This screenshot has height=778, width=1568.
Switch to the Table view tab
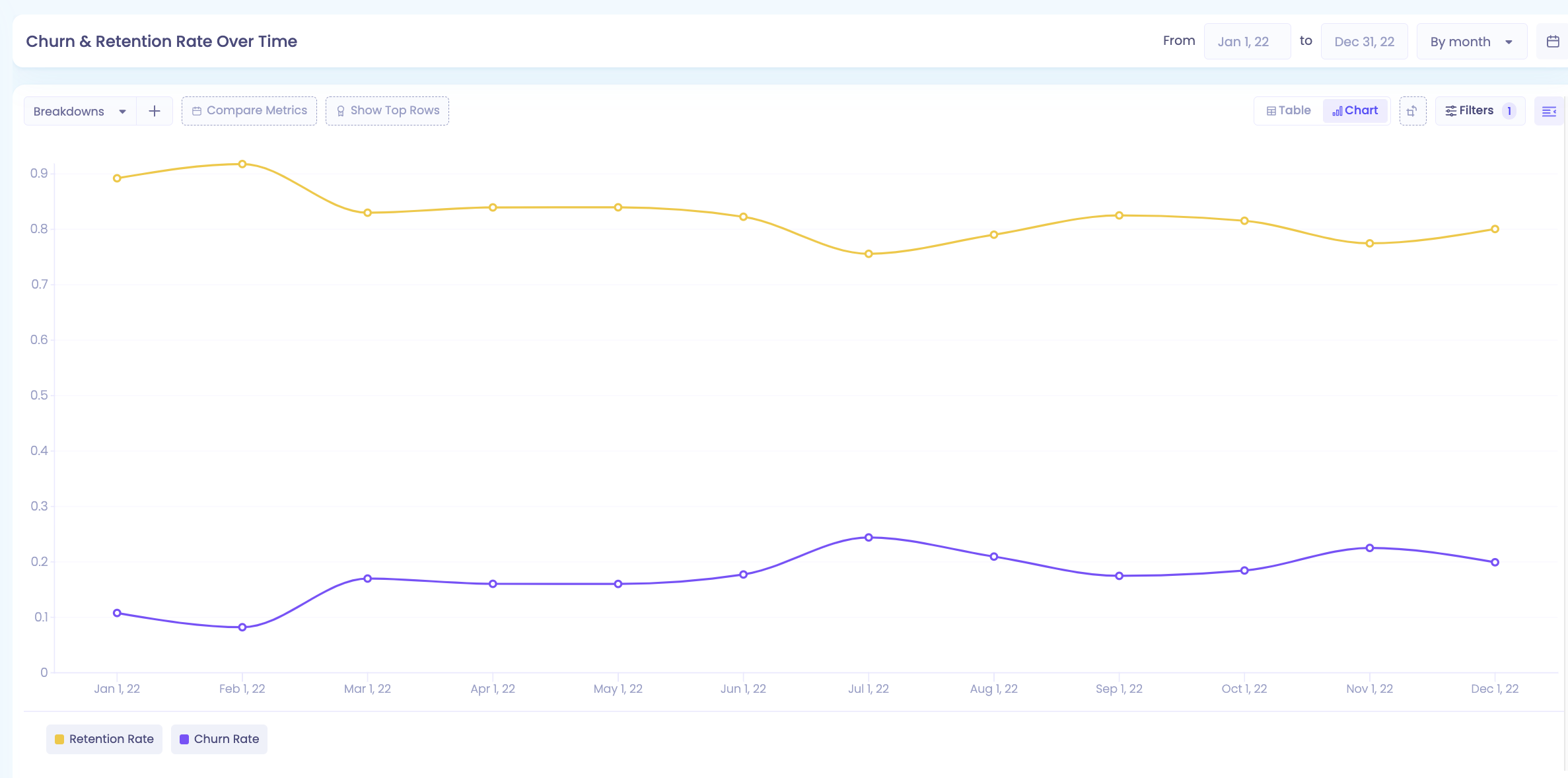click(x=1289, y=111)
